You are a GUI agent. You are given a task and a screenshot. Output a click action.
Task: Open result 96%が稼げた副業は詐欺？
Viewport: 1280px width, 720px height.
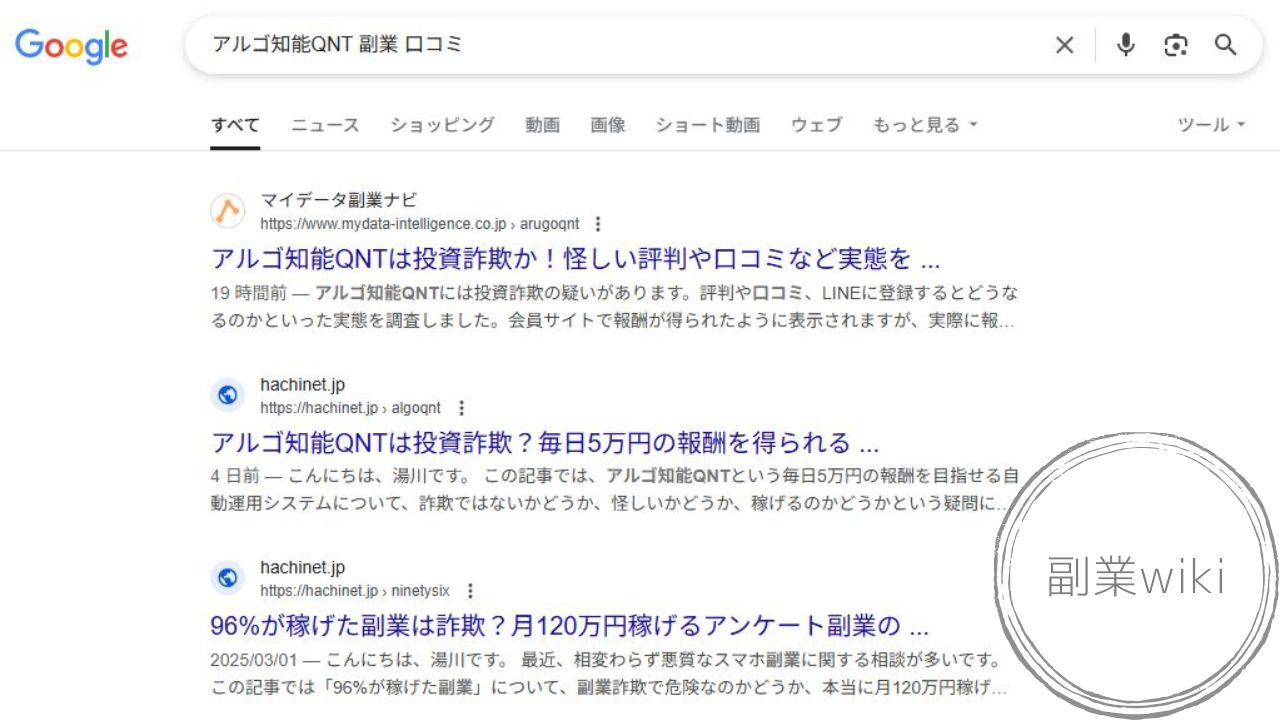(570, 627)
